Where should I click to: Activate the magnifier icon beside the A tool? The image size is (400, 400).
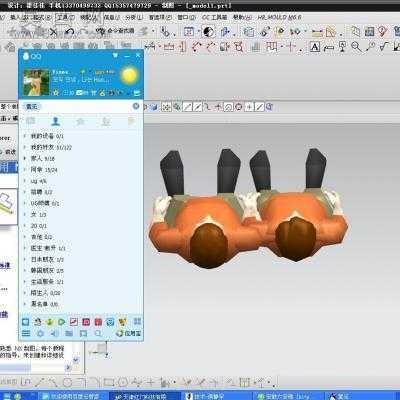[x=356, y=47]
